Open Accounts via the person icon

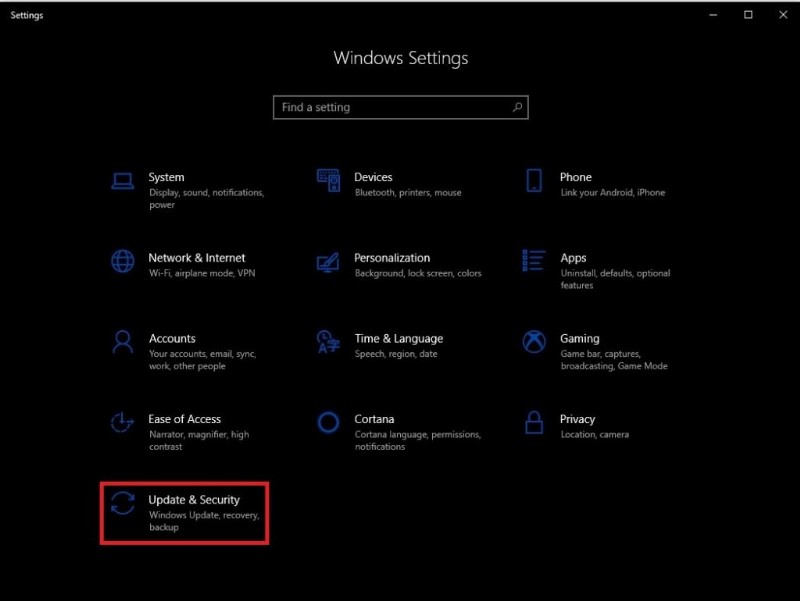pos(122,343)
